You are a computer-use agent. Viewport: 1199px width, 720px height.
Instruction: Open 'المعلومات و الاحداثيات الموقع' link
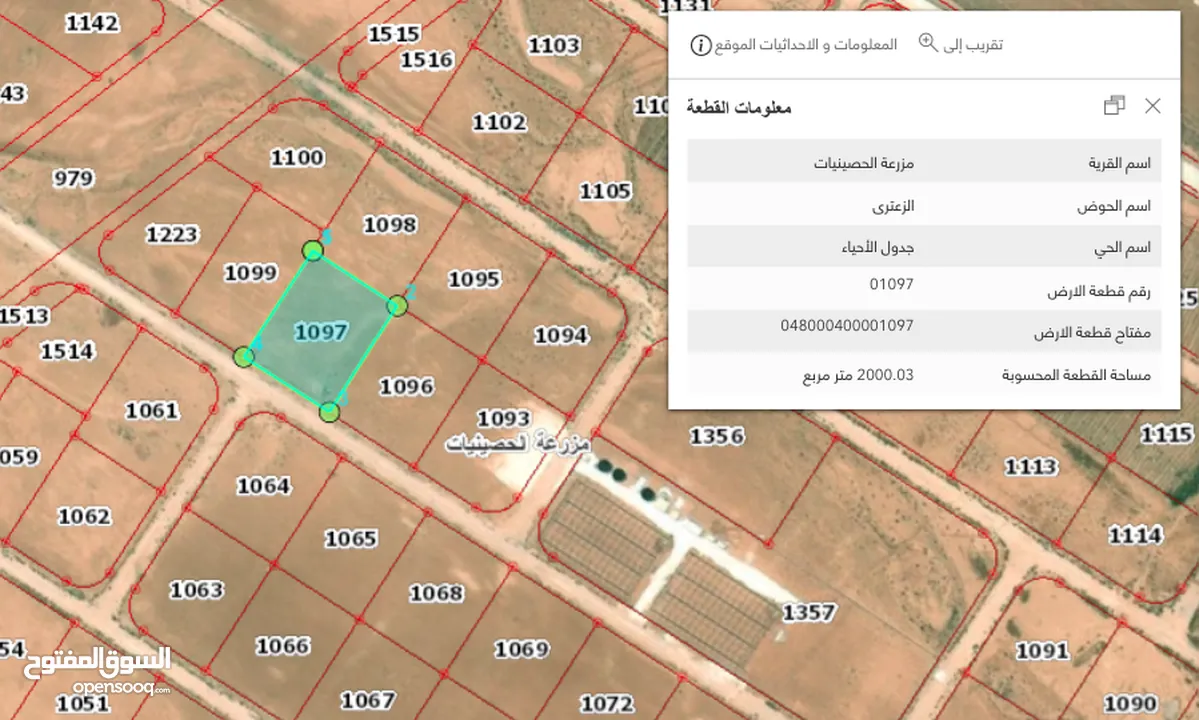[x=805, y=45]
